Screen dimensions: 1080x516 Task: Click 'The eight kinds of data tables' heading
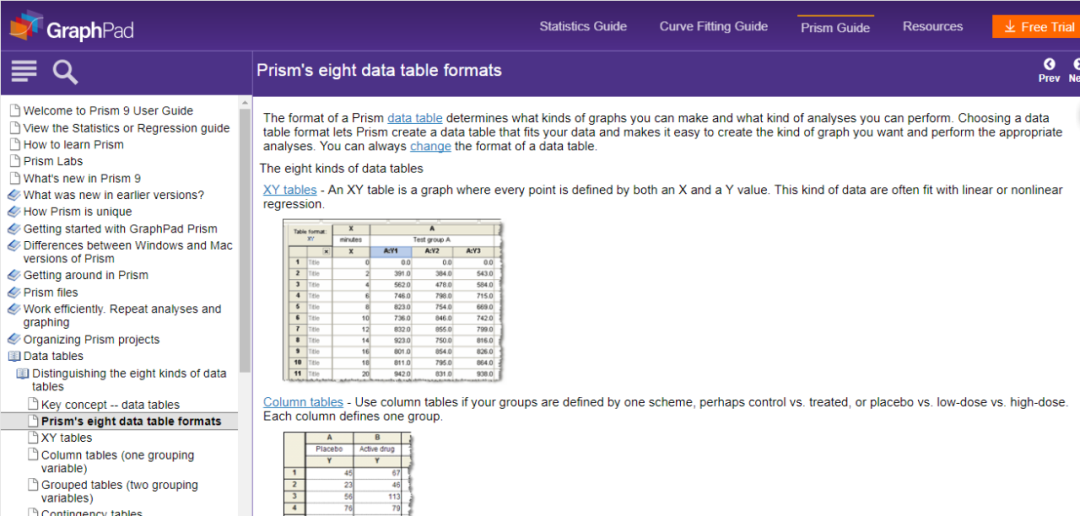341,168
